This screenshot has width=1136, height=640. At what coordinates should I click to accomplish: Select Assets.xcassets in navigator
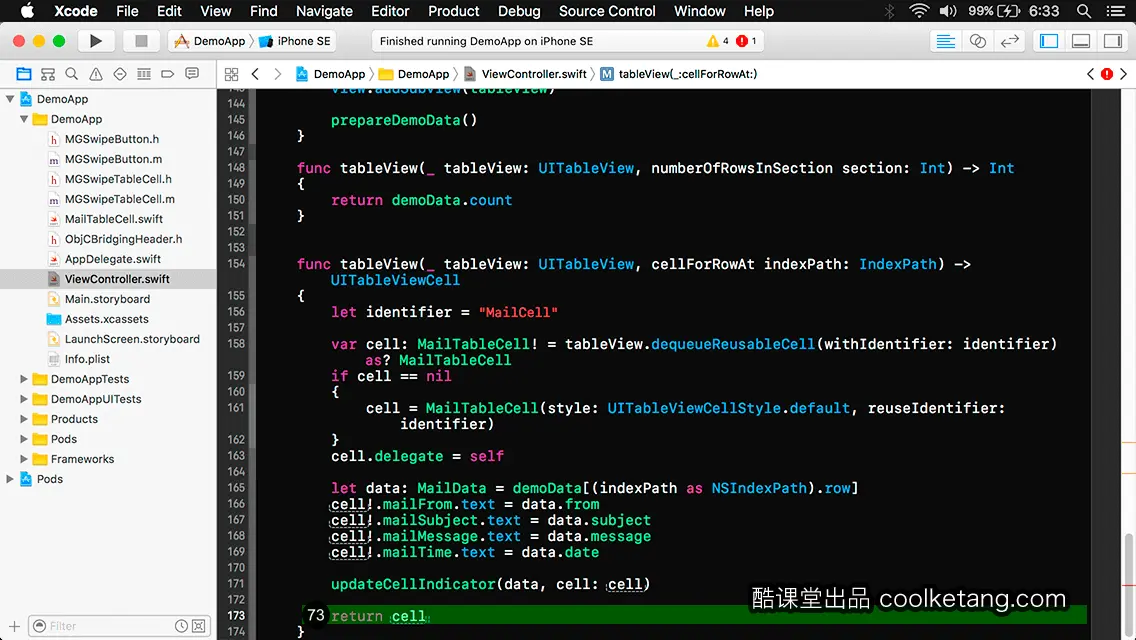point(108,319)
